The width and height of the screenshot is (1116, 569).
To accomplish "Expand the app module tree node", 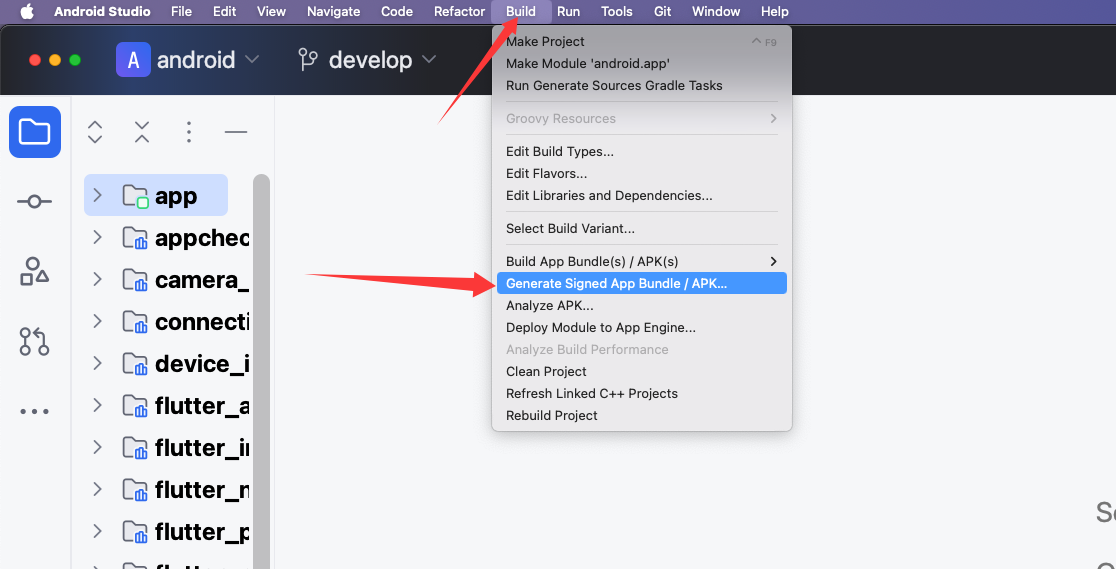I will tap(97, 196).
